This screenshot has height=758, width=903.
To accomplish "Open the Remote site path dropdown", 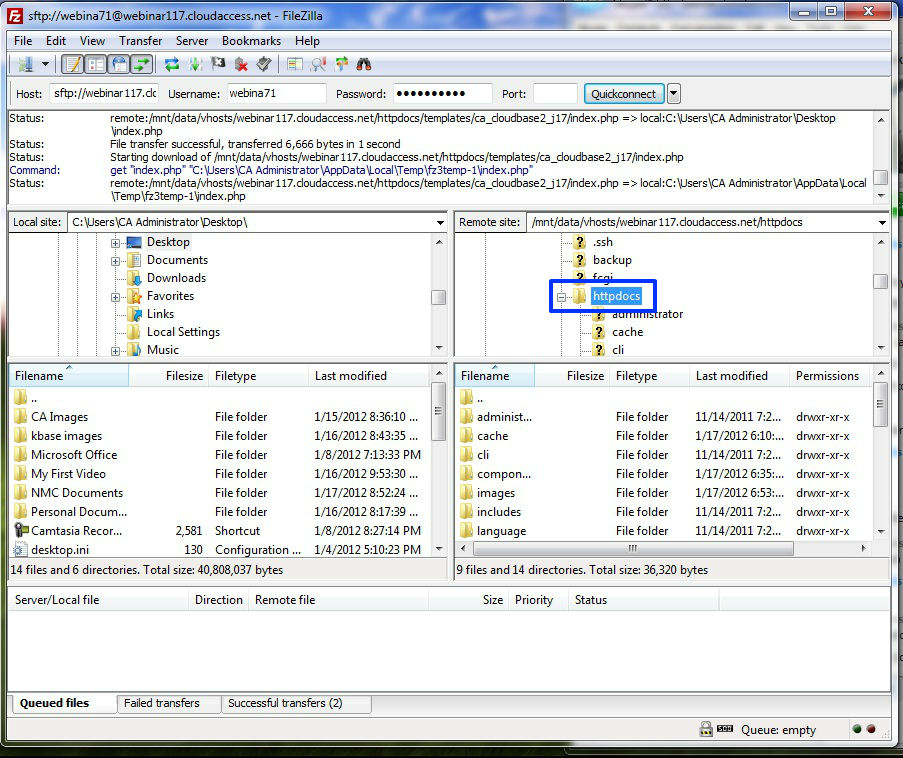I will point(882,222).
